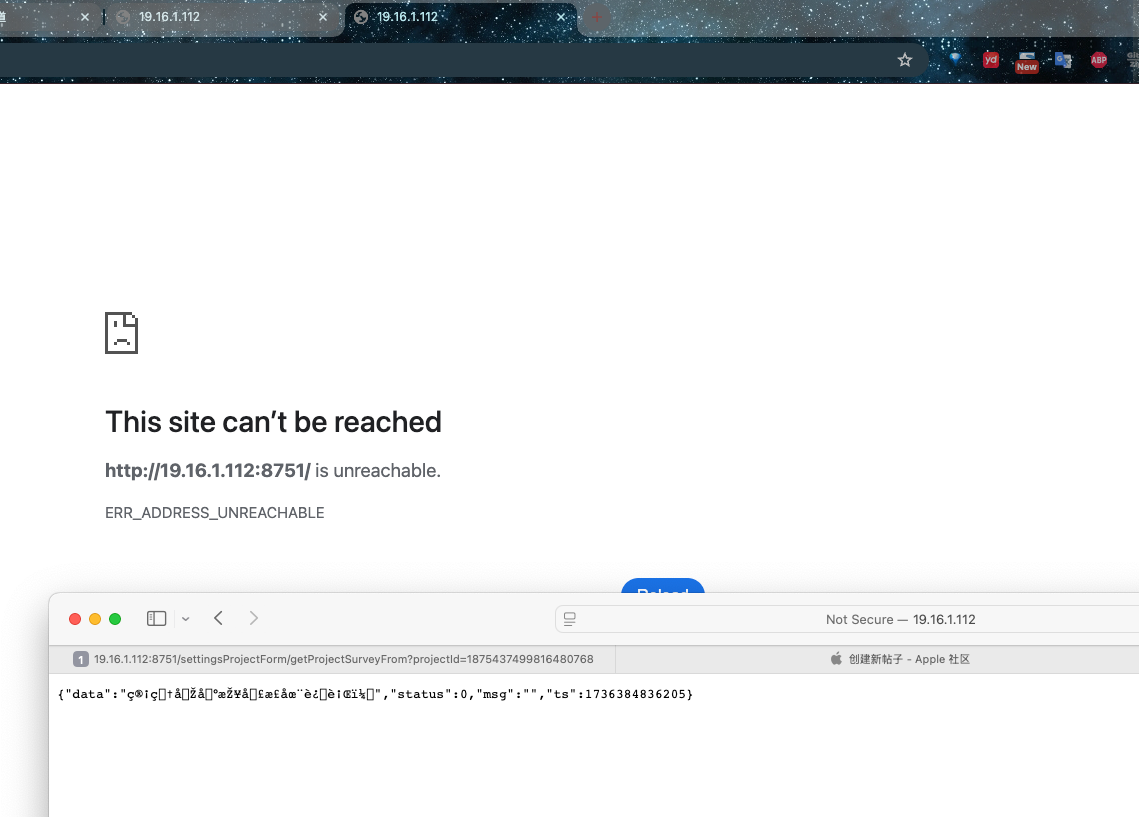Screen dimensions: 1139x817
Task: Click the blue Reload button in Chrome
Action: [x=662, y=585]
